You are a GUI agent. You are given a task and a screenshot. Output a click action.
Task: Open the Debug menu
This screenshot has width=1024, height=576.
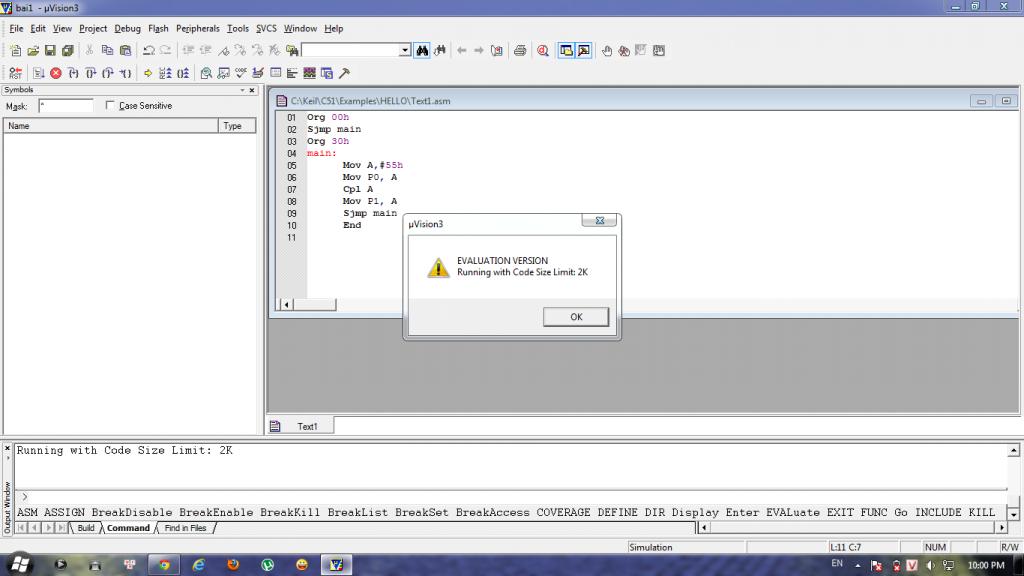coord(127,29)
